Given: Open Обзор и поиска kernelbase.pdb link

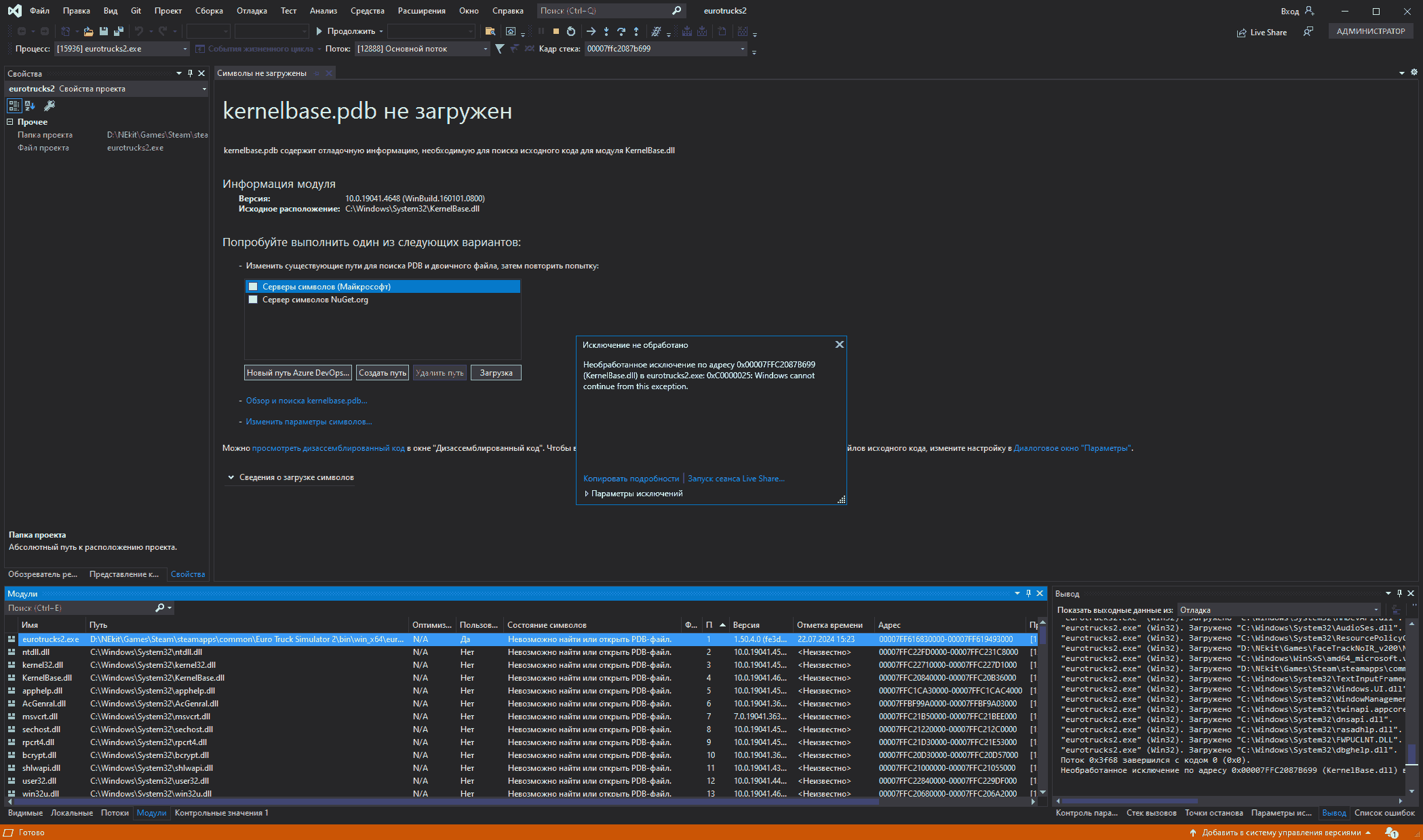Looking at the screenshot, I should (307, 401).
